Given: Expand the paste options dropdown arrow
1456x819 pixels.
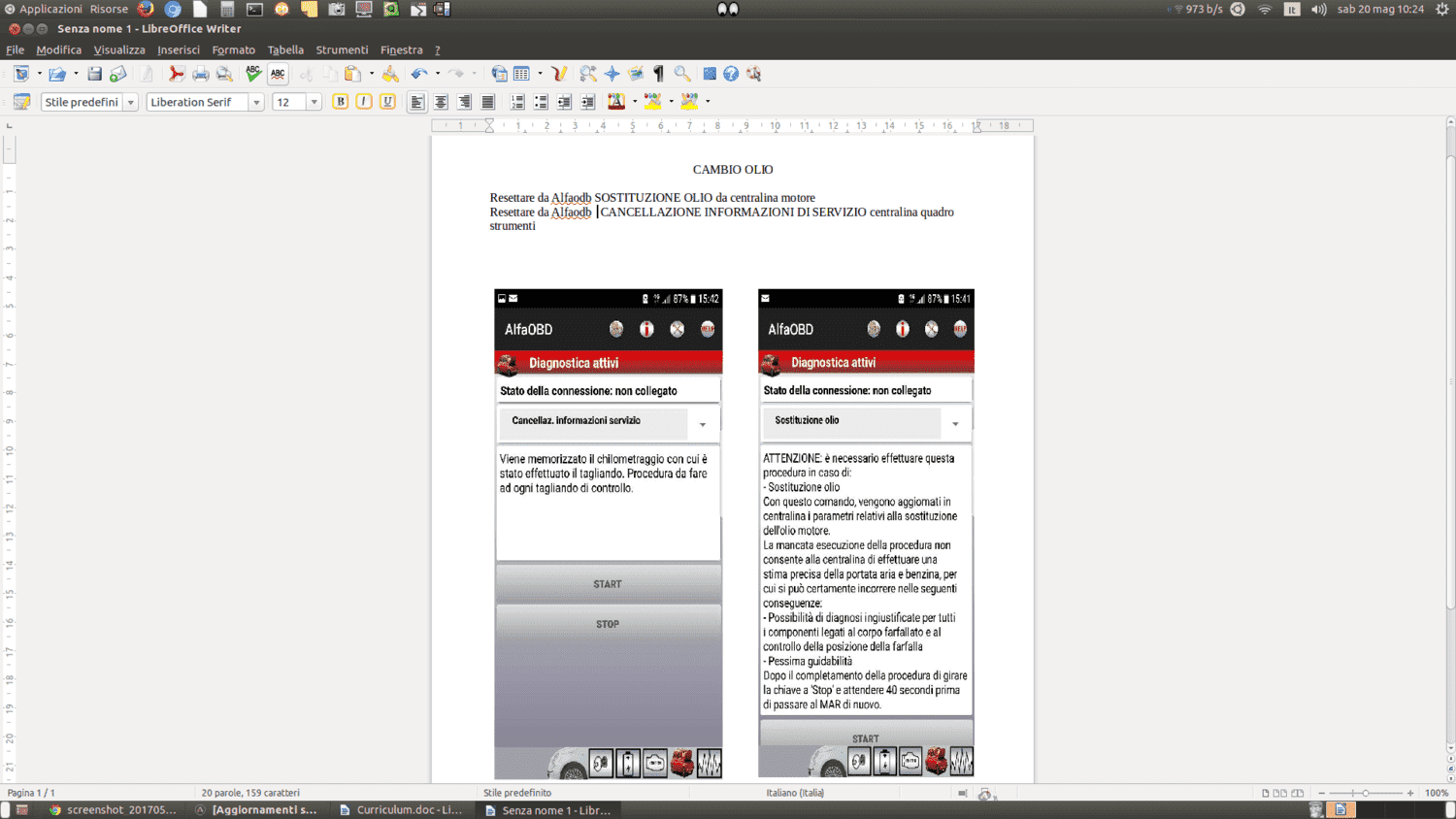Looking at the screenshot, I should click(372, 74).
